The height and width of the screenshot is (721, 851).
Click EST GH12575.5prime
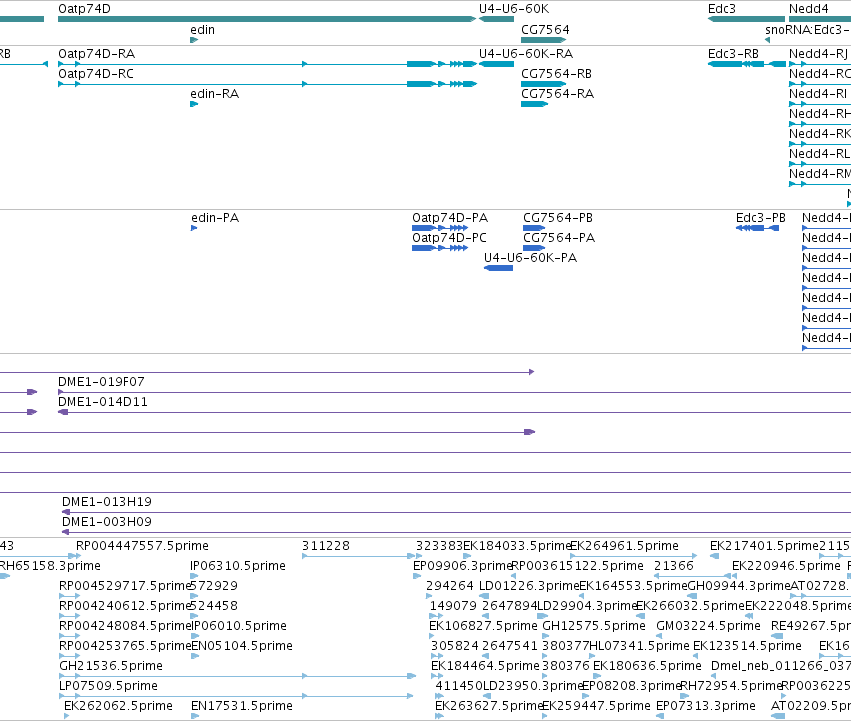[594, 626]
